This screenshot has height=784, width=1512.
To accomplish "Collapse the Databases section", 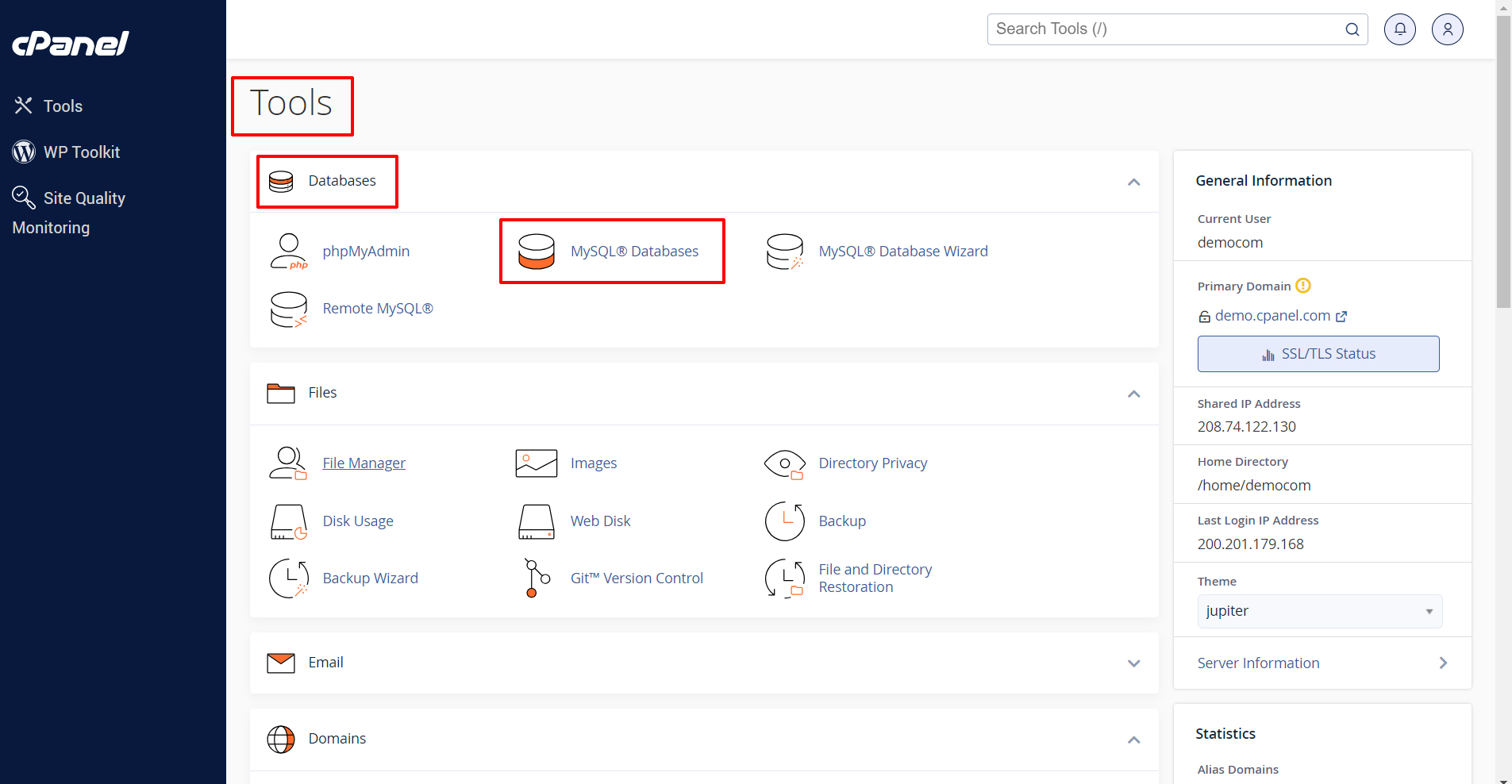I will point(1133,182).
